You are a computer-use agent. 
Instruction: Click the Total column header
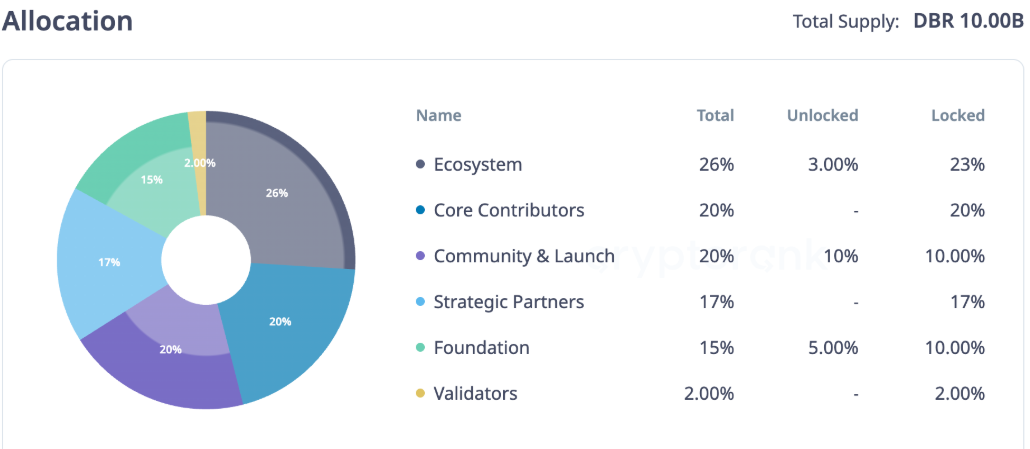[715, 115]
